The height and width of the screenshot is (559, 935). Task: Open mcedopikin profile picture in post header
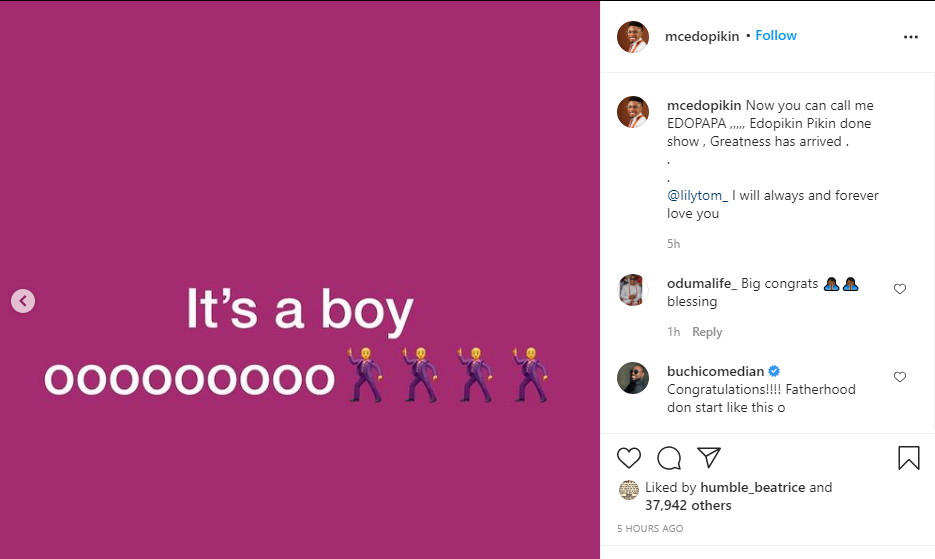click(x=632, y=37)
